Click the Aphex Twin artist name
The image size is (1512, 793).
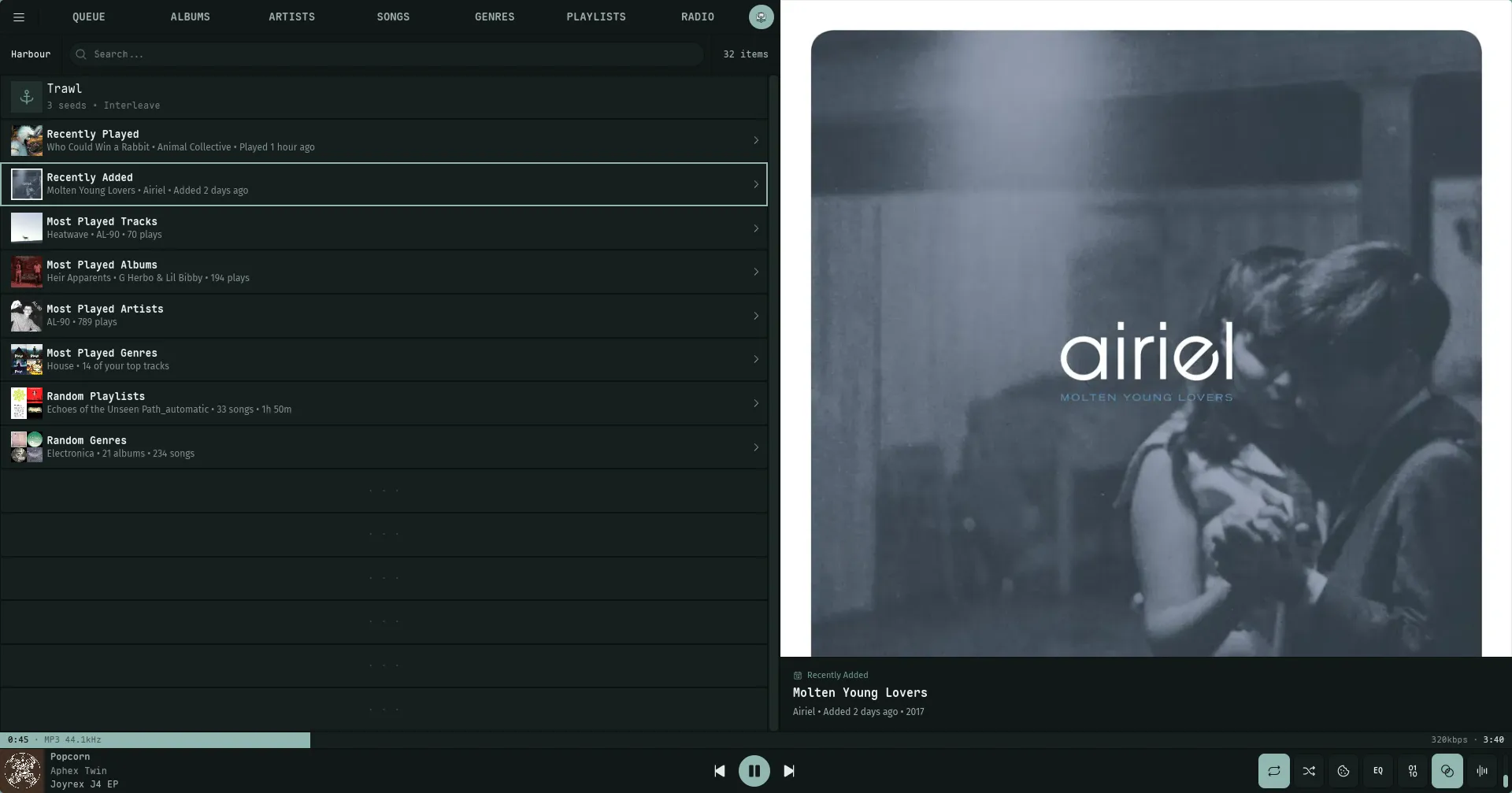(x=79, y=771)
